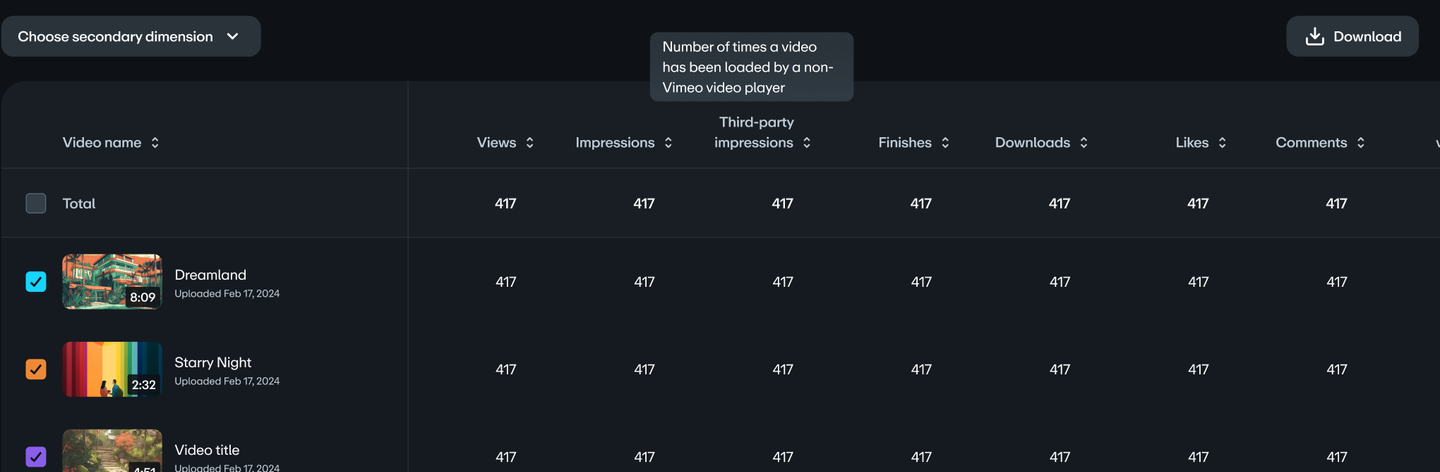The width and height of the screenshot is (1440, 472).
Task: Check the Total row checkbox
Action: click(36, 203)
